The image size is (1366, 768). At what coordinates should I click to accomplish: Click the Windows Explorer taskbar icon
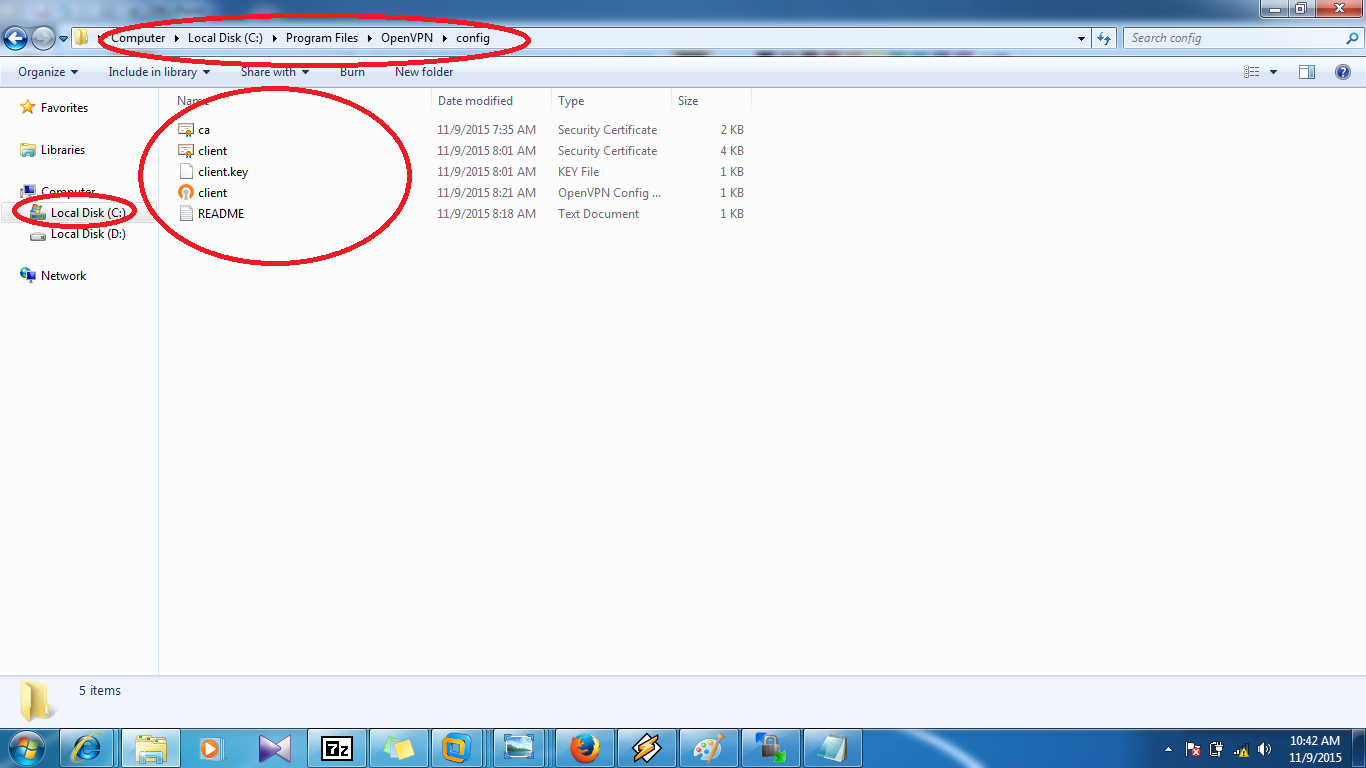(x=151, y=748)
